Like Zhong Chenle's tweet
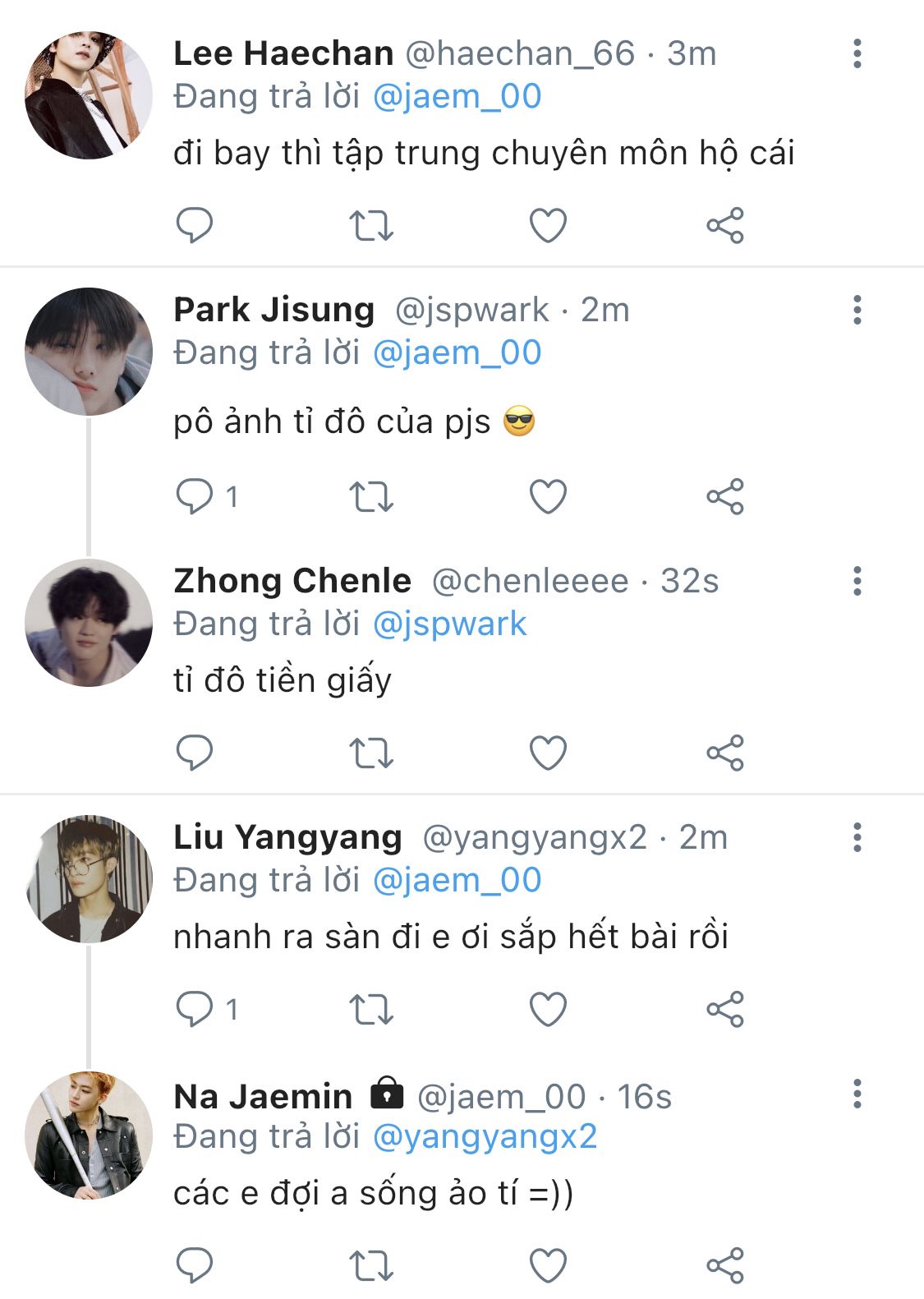The image size is (924, 1299). [548, 753]
